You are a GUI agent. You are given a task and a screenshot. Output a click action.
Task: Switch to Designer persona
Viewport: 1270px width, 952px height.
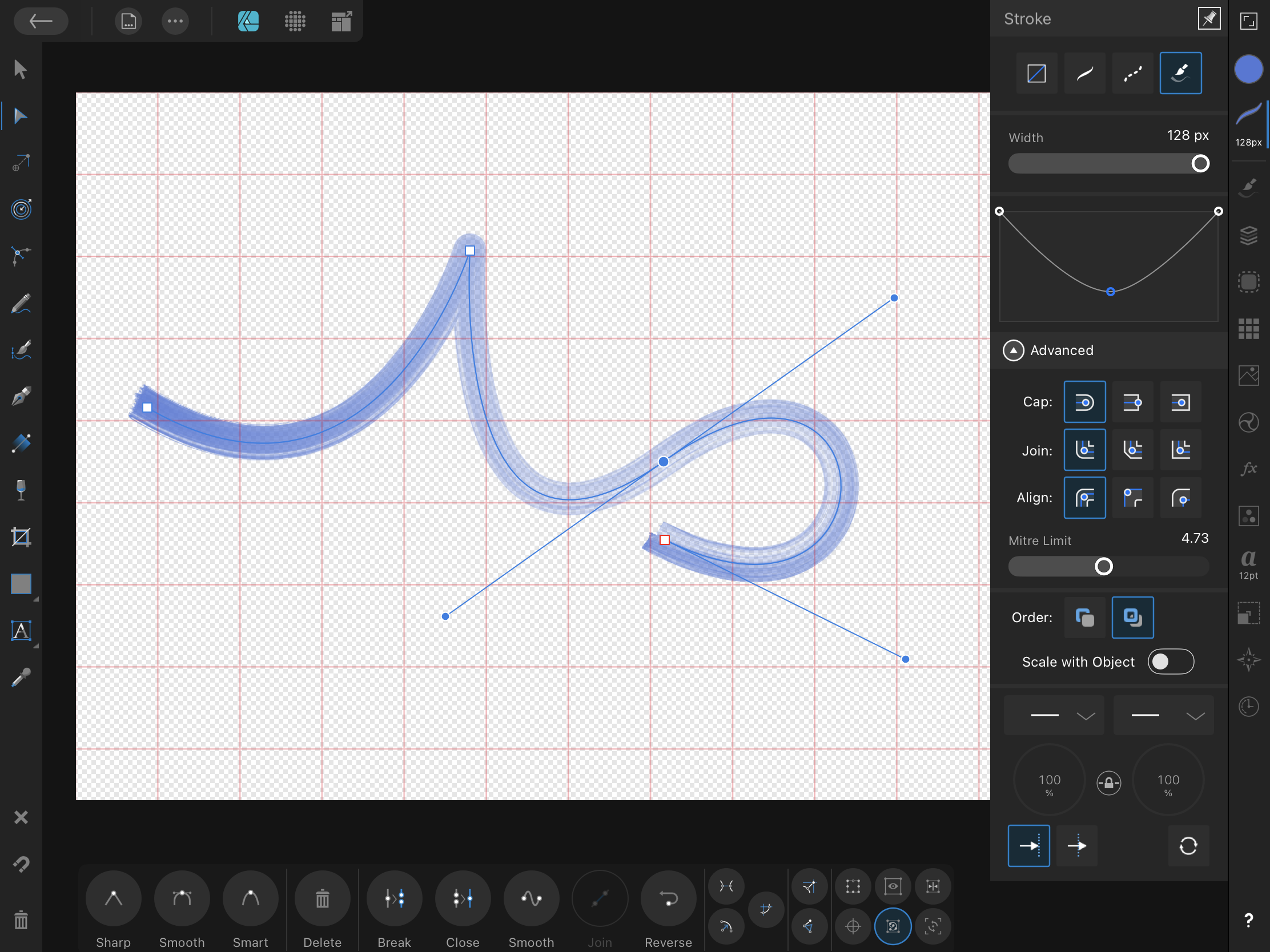(x=248, y=21)
